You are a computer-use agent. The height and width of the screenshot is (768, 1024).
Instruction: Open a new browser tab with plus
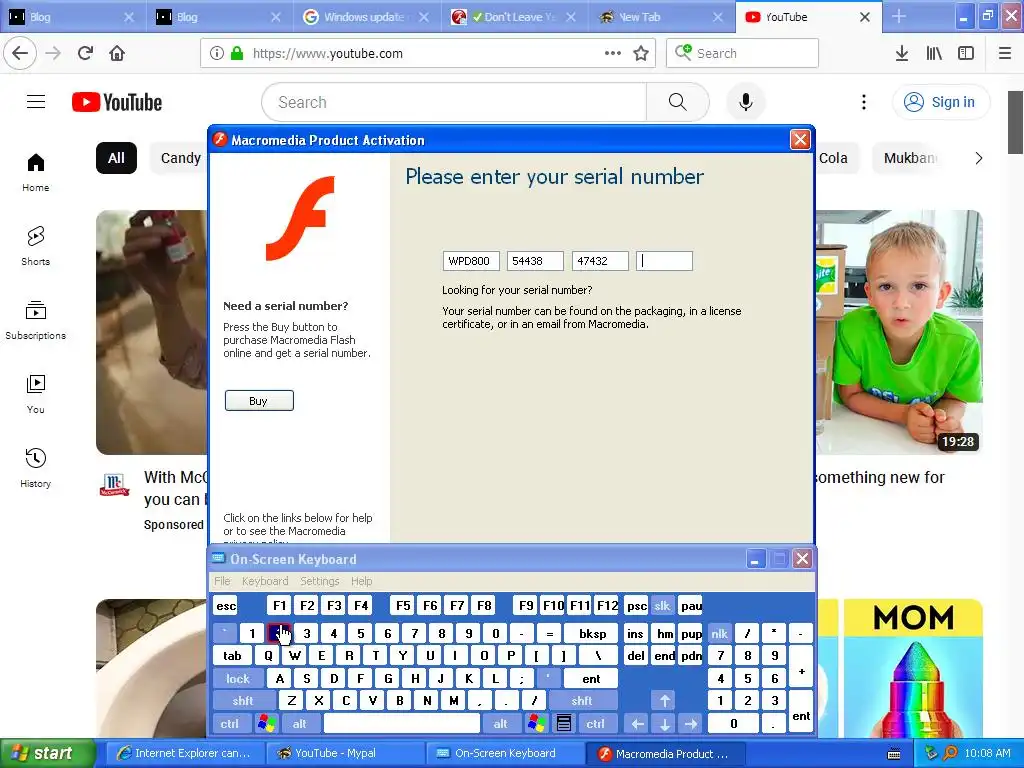pos(899,16)
